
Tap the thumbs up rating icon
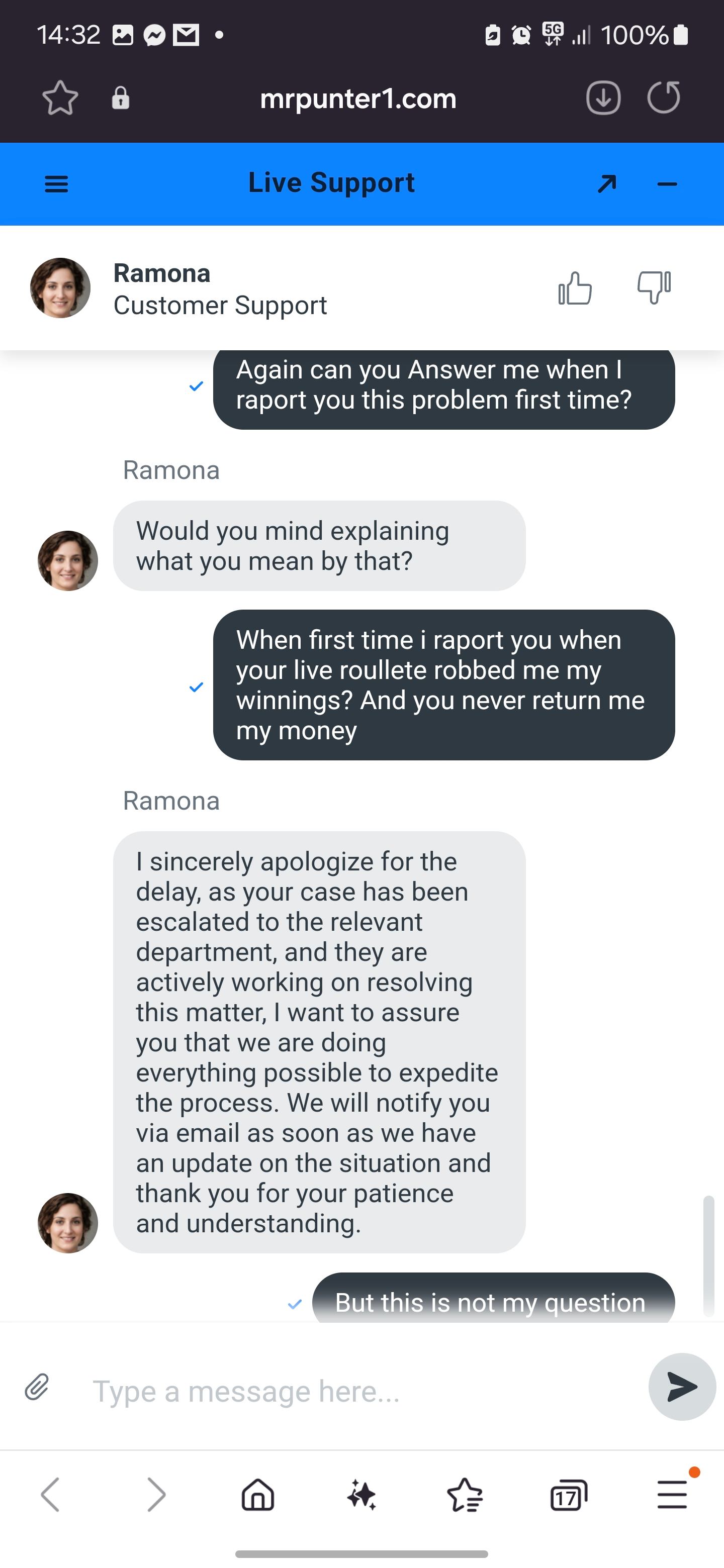click(575, 288)
